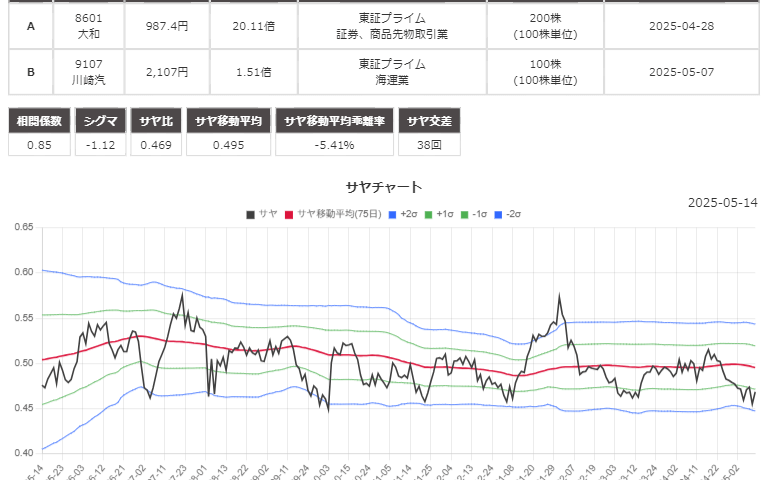768x480 pixels.
Task: Toggle the +2σ legend entry
Action: pos(403,214)
